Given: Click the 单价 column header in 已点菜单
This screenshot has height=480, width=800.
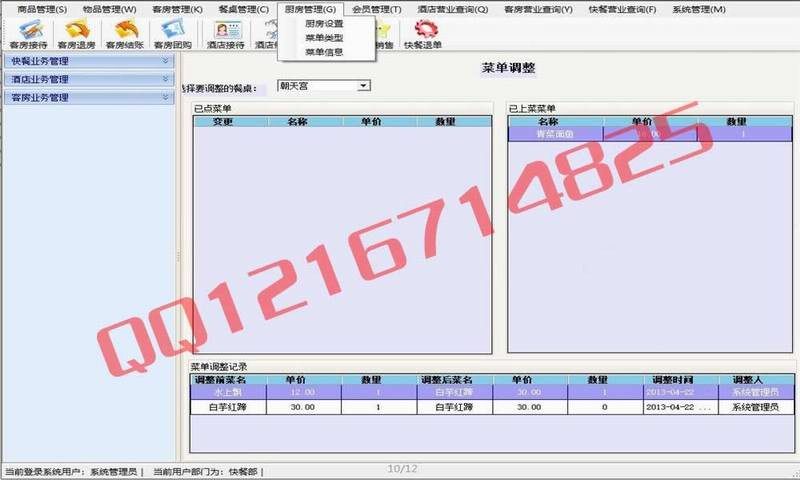Looking at the screenshot, I should 380,121.
